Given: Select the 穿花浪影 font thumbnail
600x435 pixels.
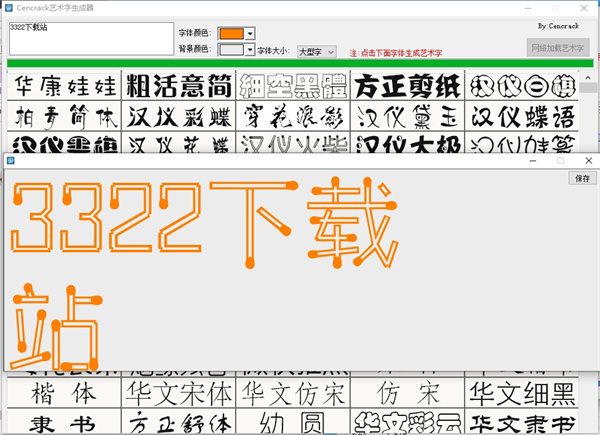Looking at the screenshot, I should point(293,116).
